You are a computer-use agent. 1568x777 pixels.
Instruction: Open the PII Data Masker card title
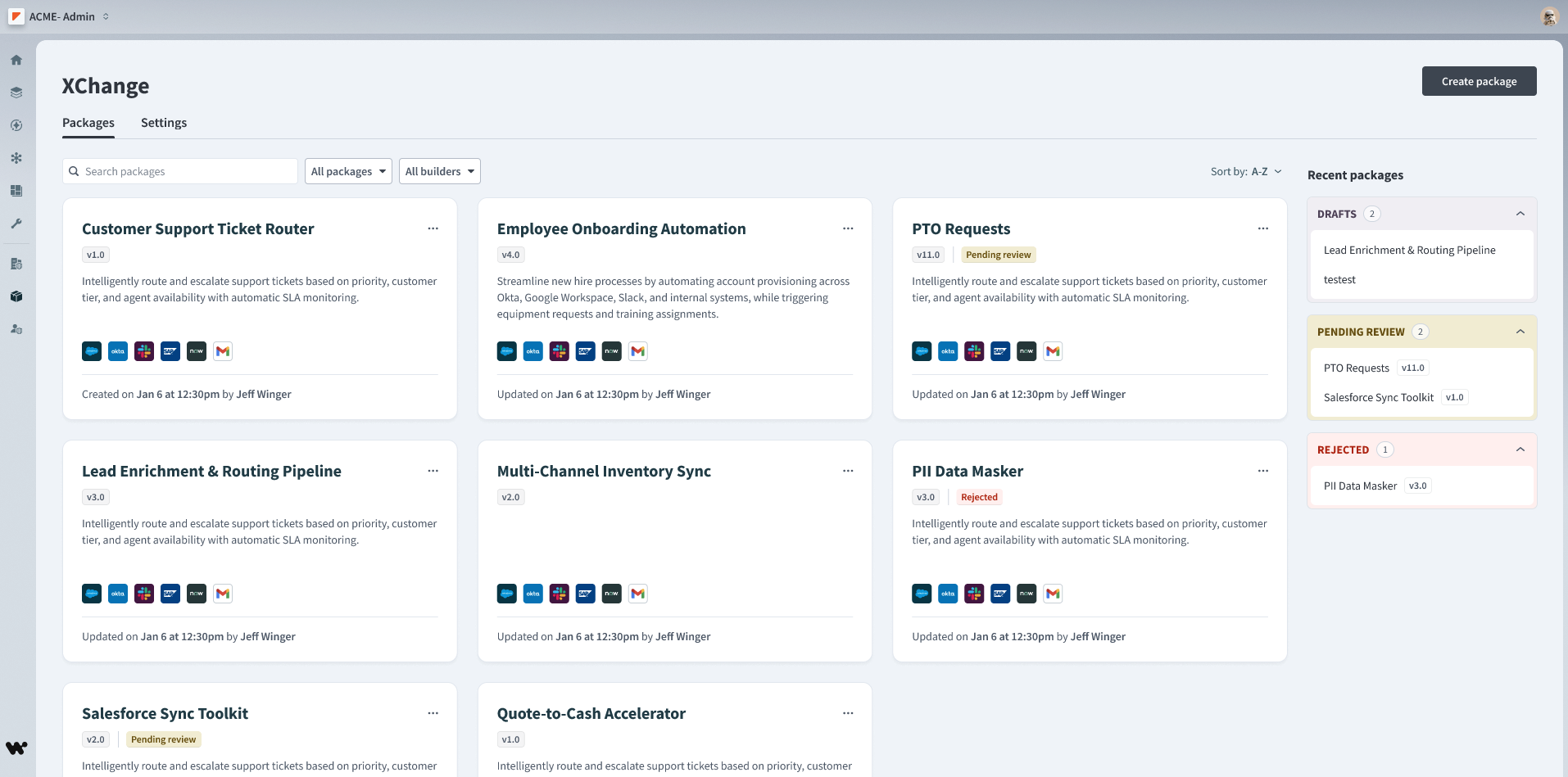tap(968, 471)
